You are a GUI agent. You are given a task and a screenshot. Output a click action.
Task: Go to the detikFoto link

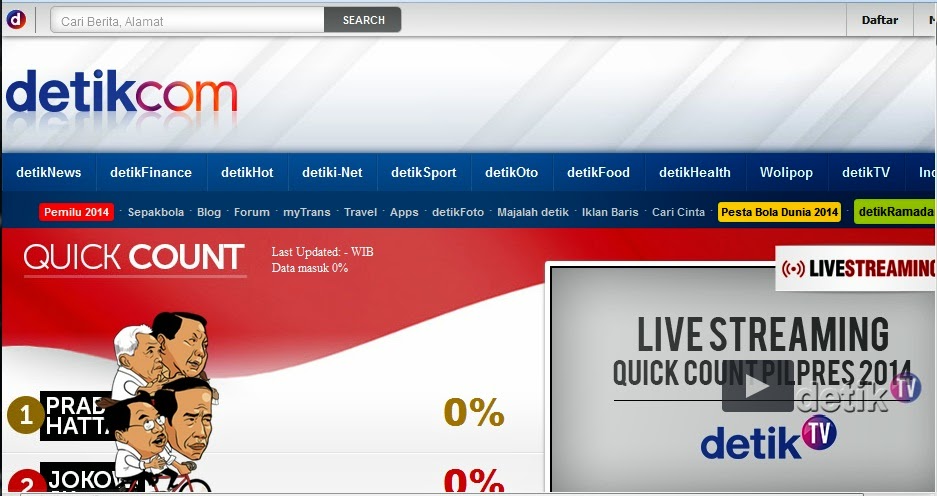tap(458, 212)
